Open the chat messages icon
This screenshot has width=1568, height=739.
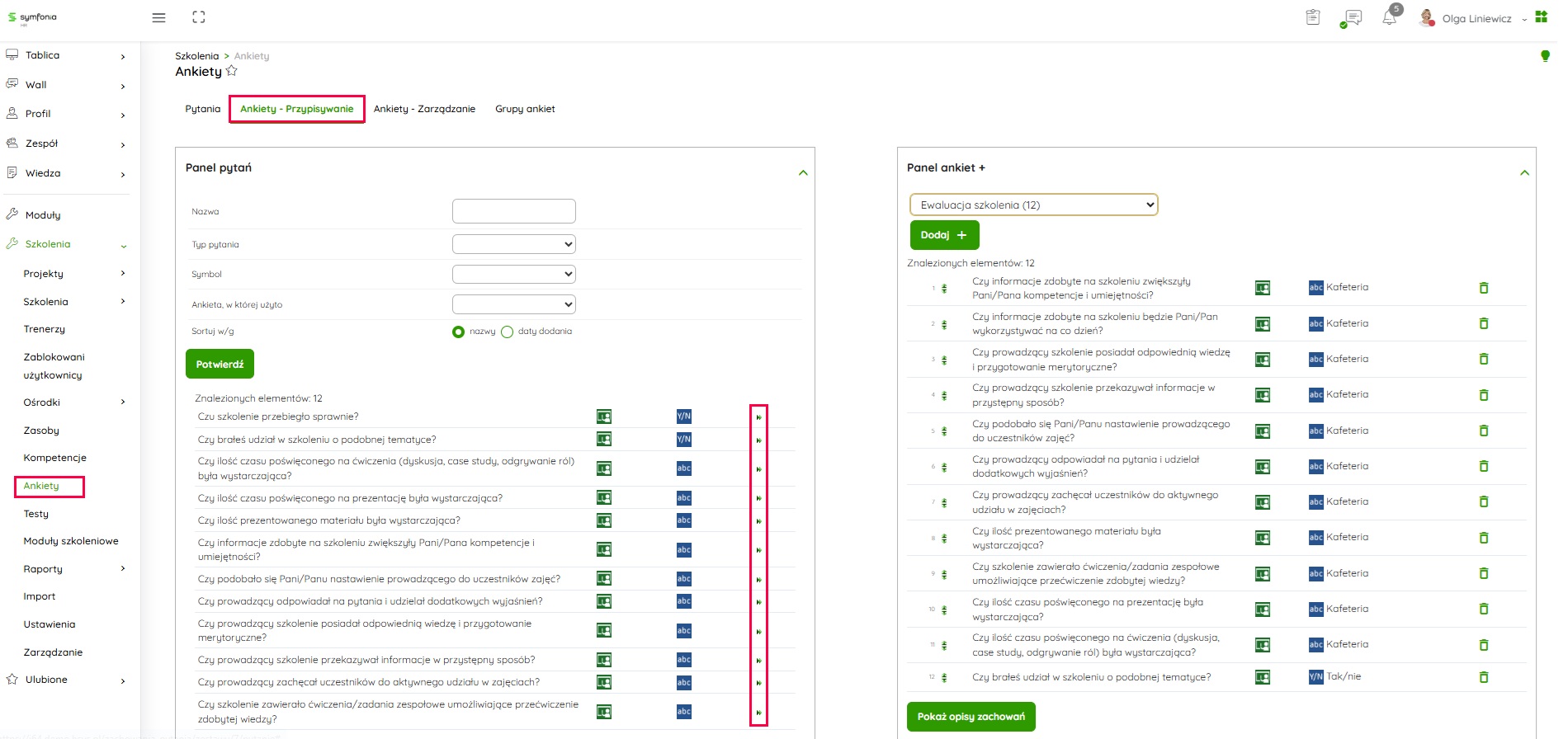(1351, 18)
